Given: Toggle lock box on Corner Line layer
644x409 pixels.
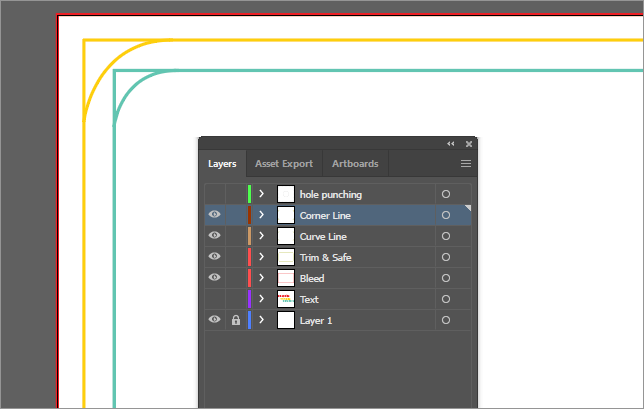Looking at the screenshot, I should tap(236, 215).
